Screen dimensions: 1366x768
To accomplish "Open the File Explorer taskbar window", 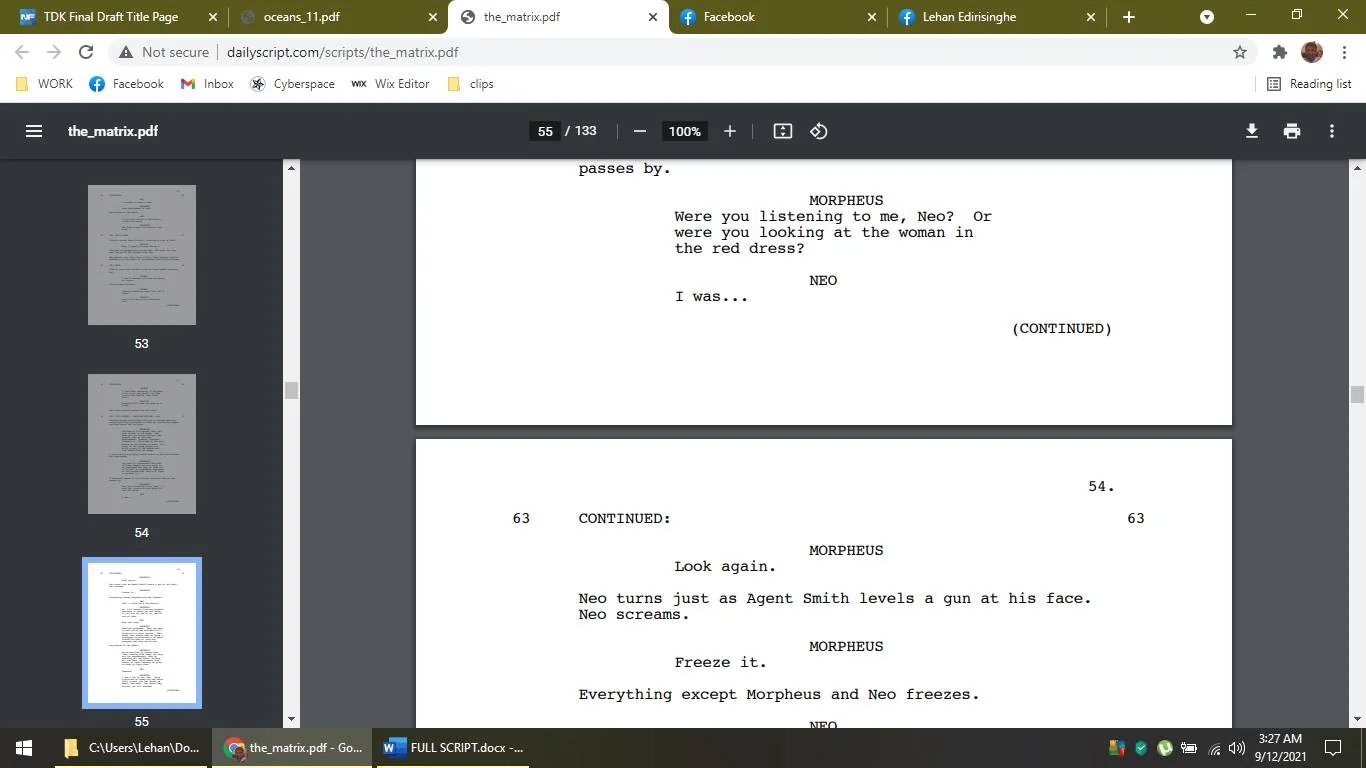I will (x=131, y=748).
